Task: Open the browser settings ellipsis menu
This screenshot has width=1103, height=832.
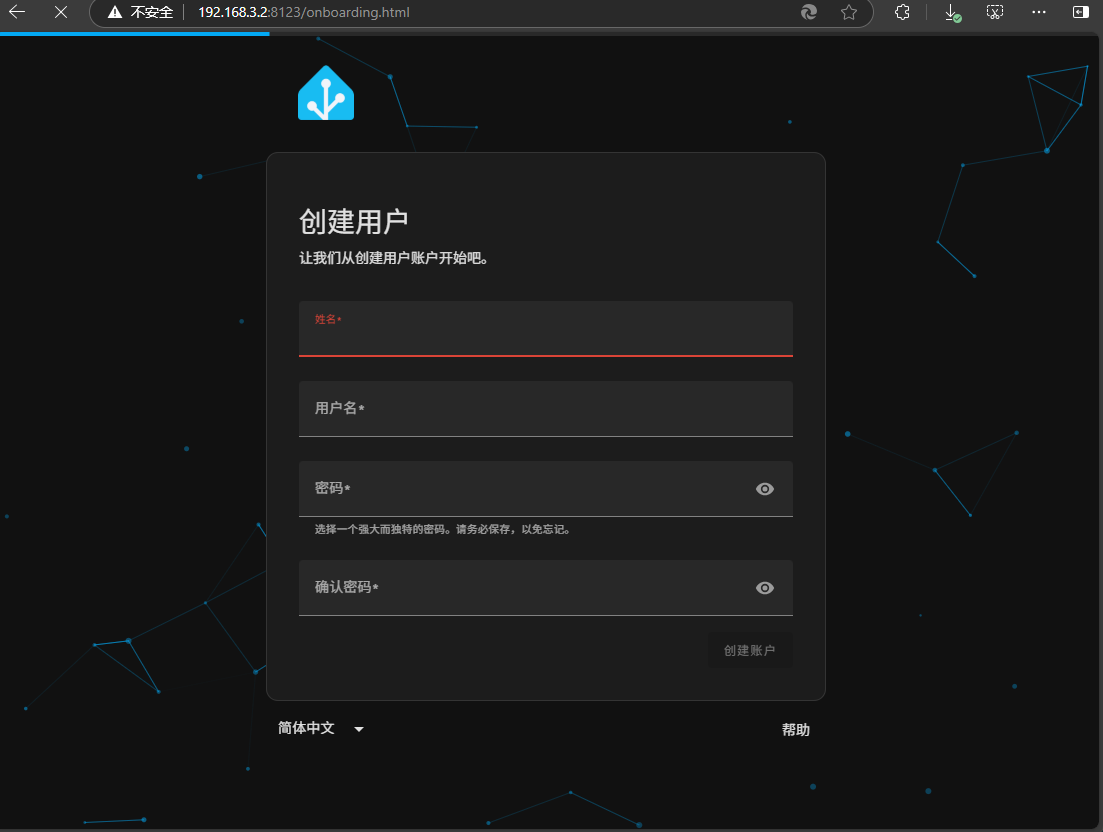Action: [1038, 13]
